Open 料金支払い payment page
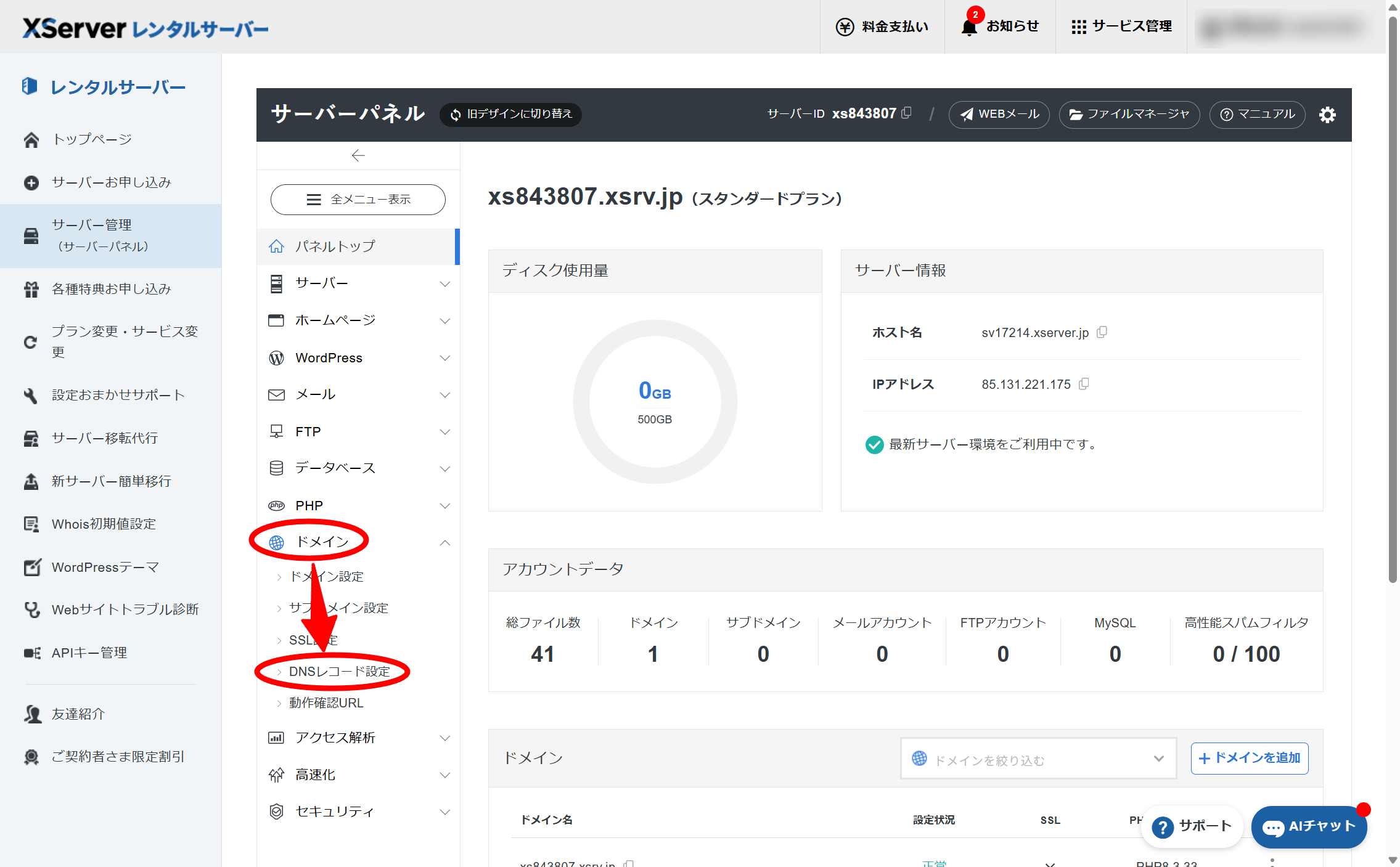The width and height of the screenshot is (1400, 867). (882, 26)
